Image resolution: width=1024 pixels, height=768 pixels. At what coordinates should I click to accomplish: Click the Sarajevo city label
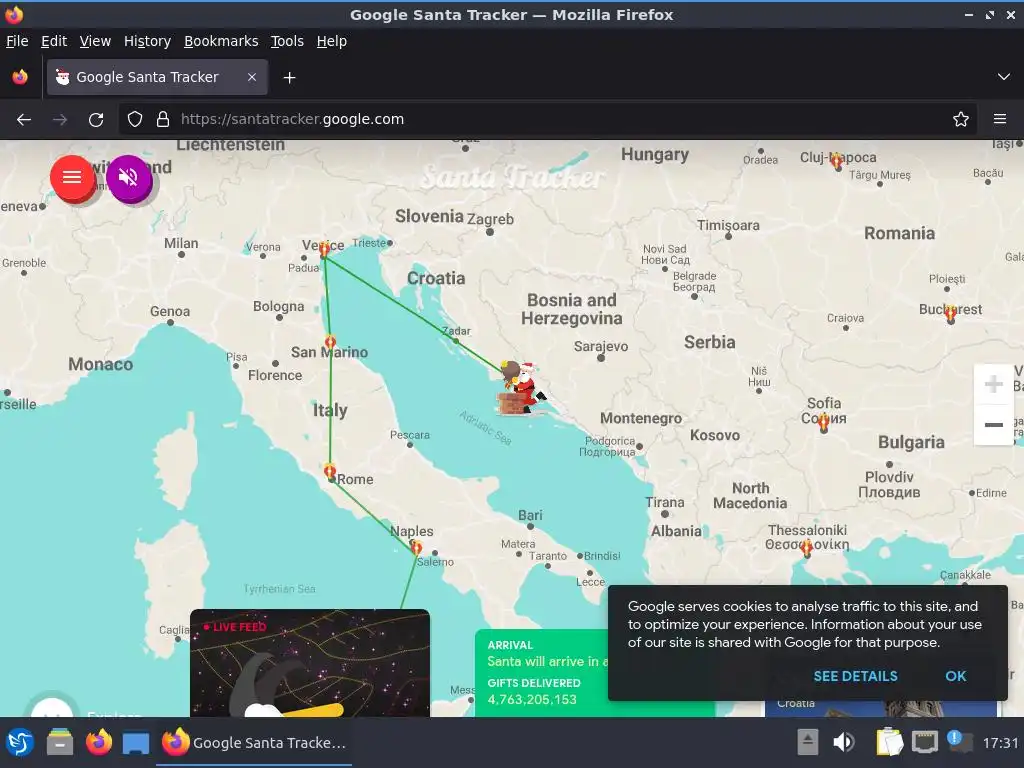tap(601, 347)
